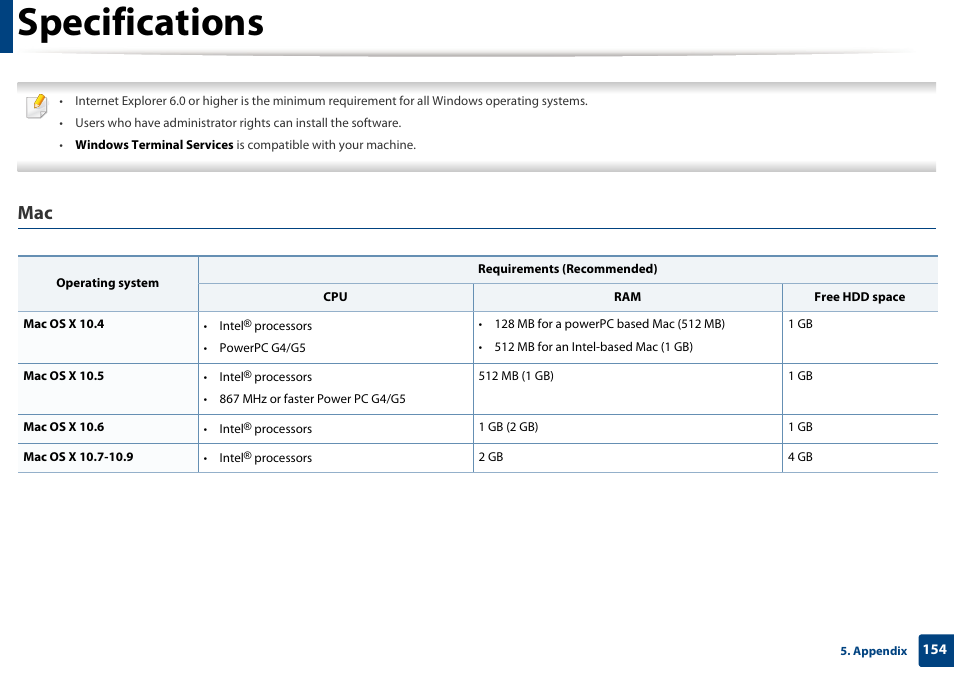954x675 pixels.
Task: Click 867 MHz or faster Power PC G4/G5
Action: pyautogui.click(x=312, y=399)
